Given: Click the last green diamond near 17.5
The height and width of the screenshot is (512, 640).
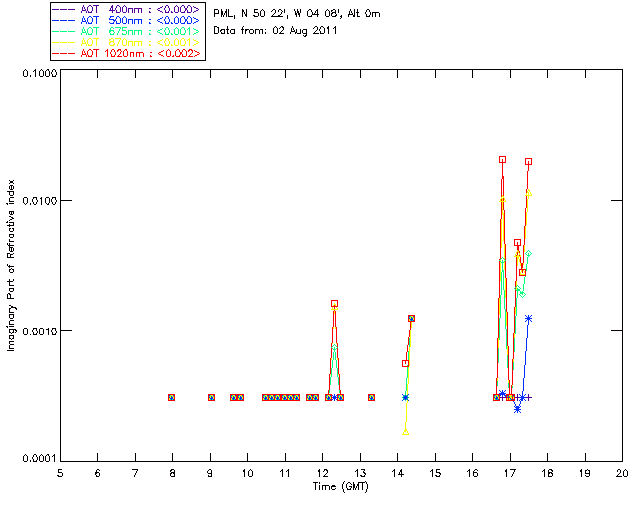Looking at the screenshot, I should [x=529, y=254].
